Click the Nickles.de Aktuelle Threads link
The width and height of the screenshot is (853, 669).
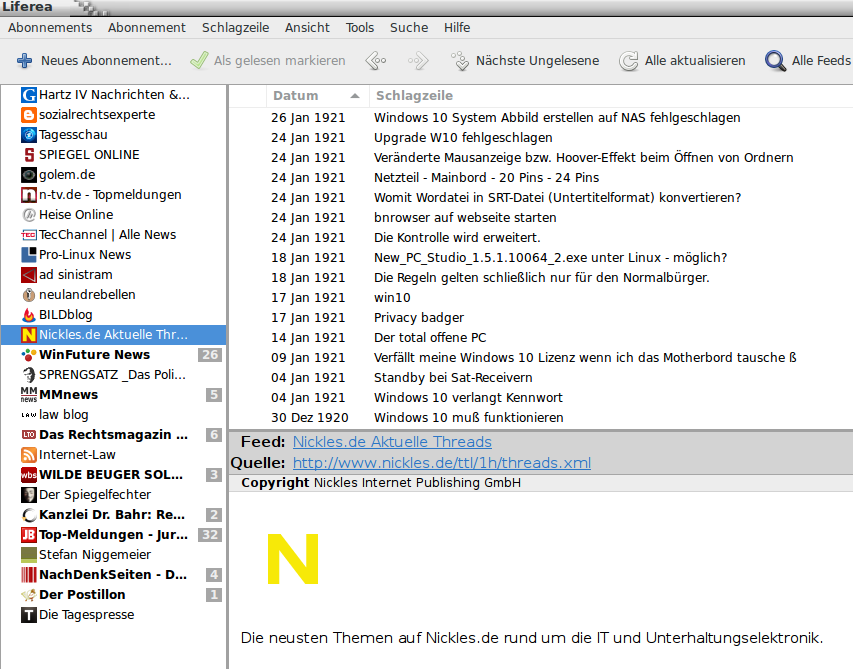click(392, 442)
